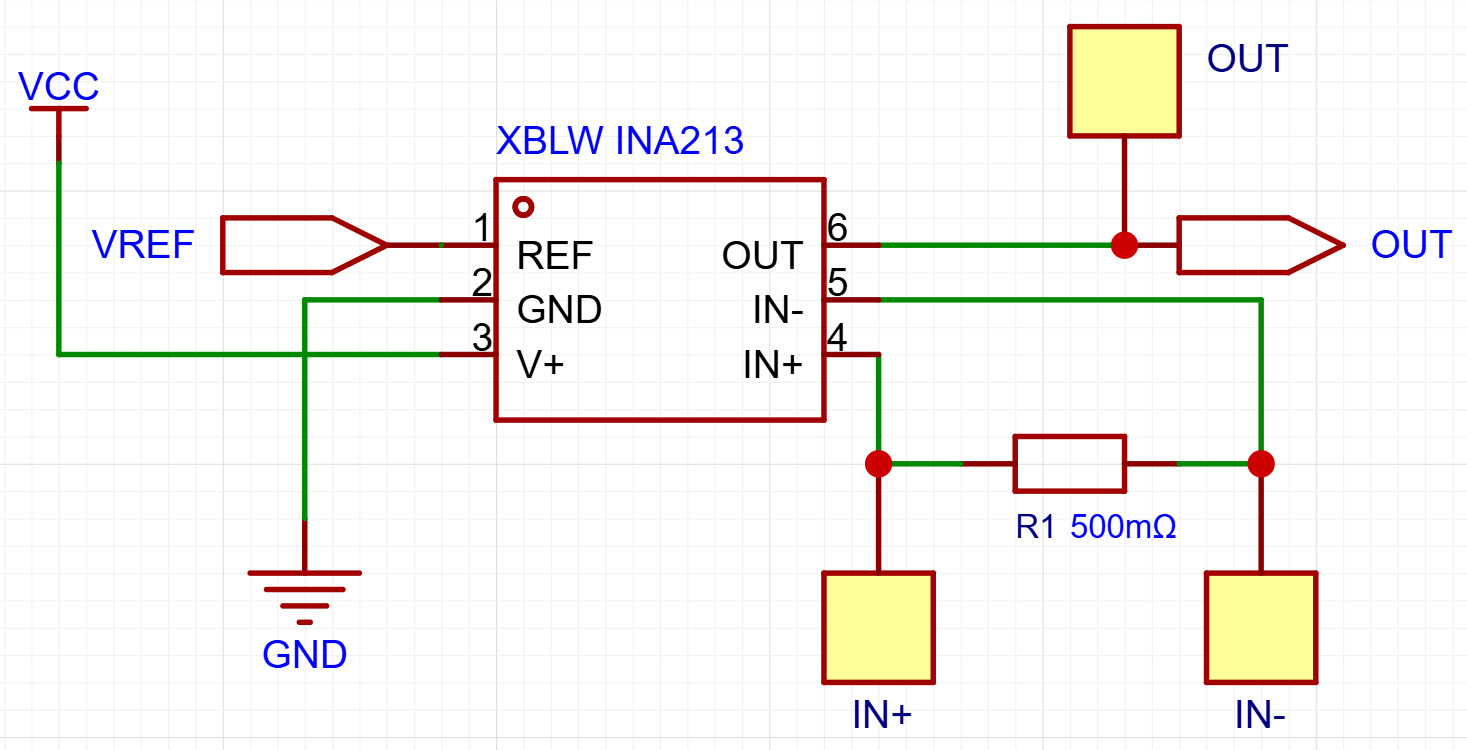
Task: Click the REF pin name inside the chip
Action: (555, 256)
